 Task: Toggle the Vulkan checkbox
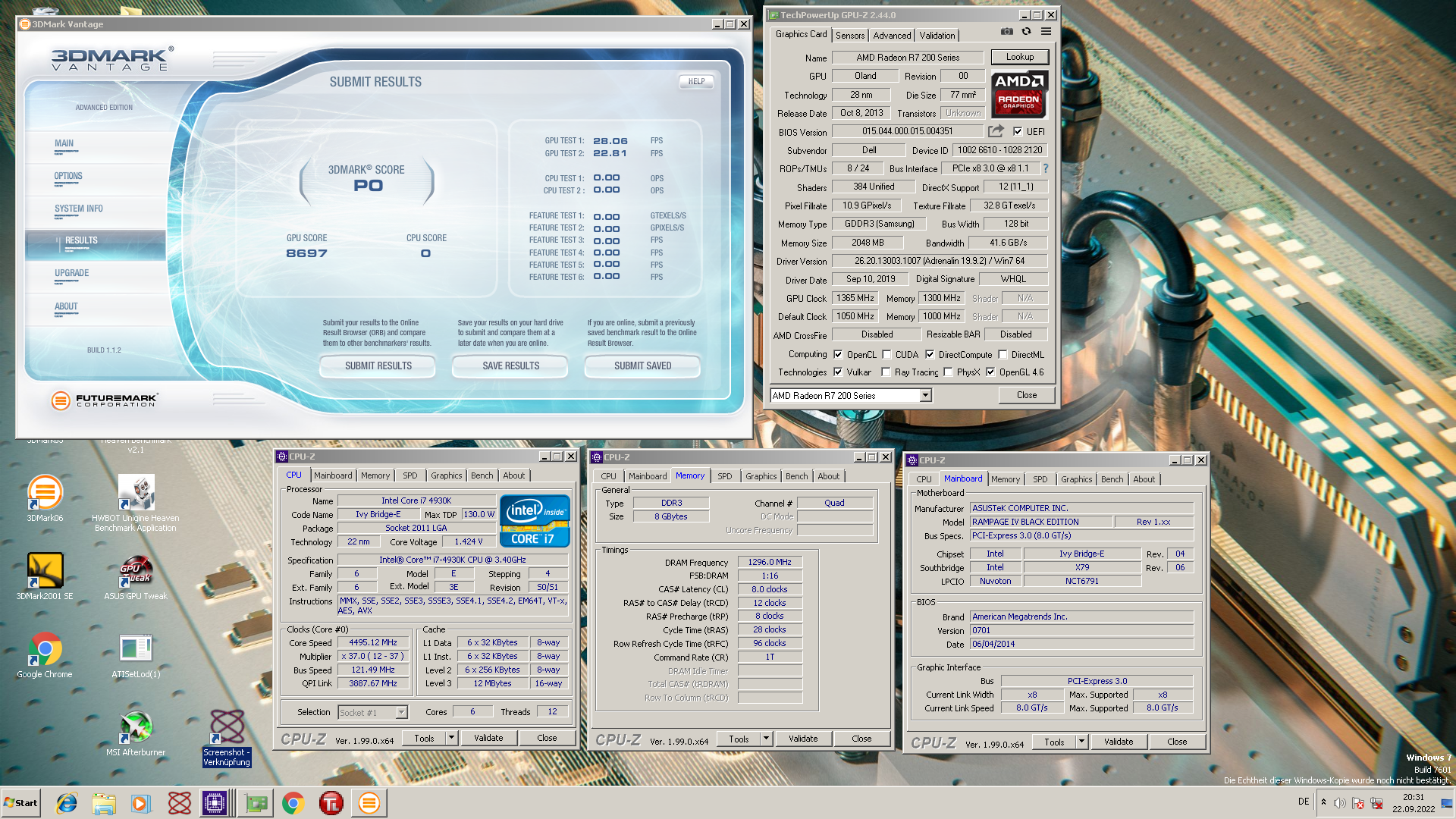(x=838, y=372)
